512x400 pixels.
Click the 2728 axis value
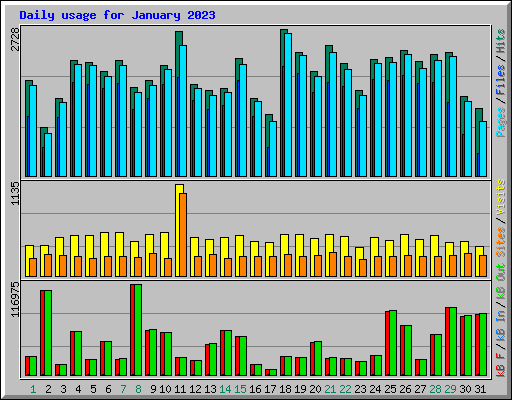click(x=15, y=39)
